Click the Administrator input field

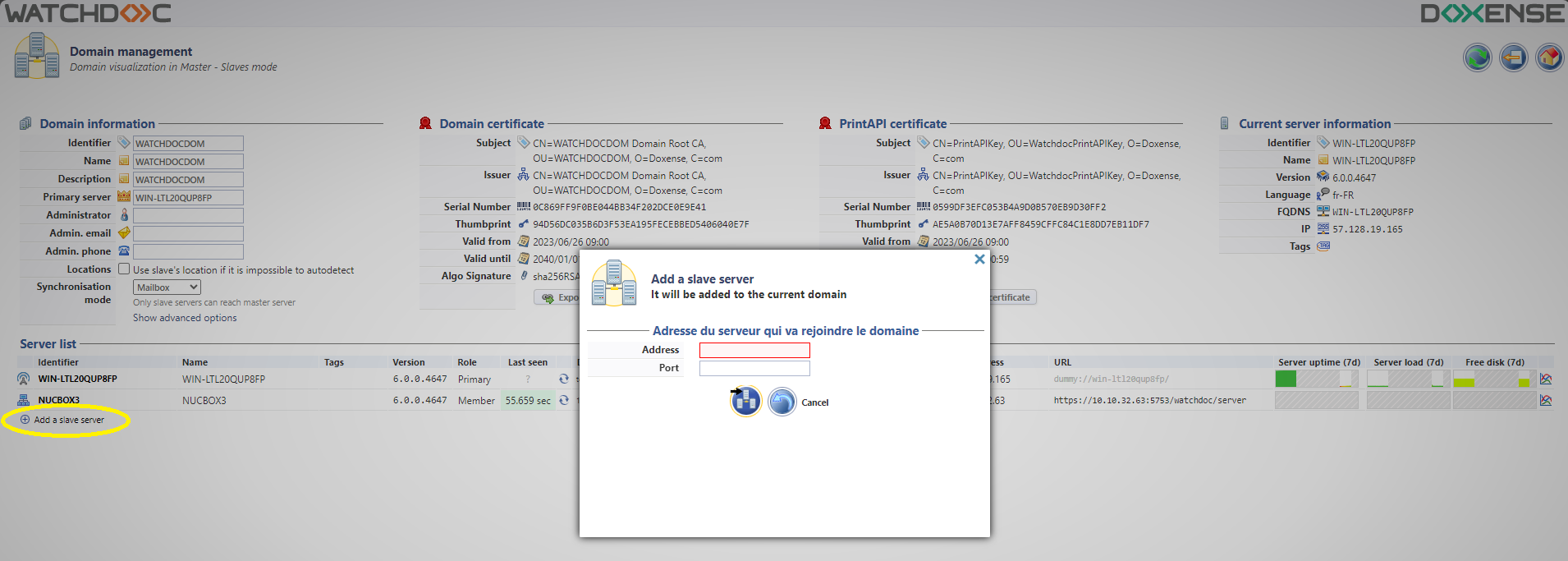click(188, 216)
